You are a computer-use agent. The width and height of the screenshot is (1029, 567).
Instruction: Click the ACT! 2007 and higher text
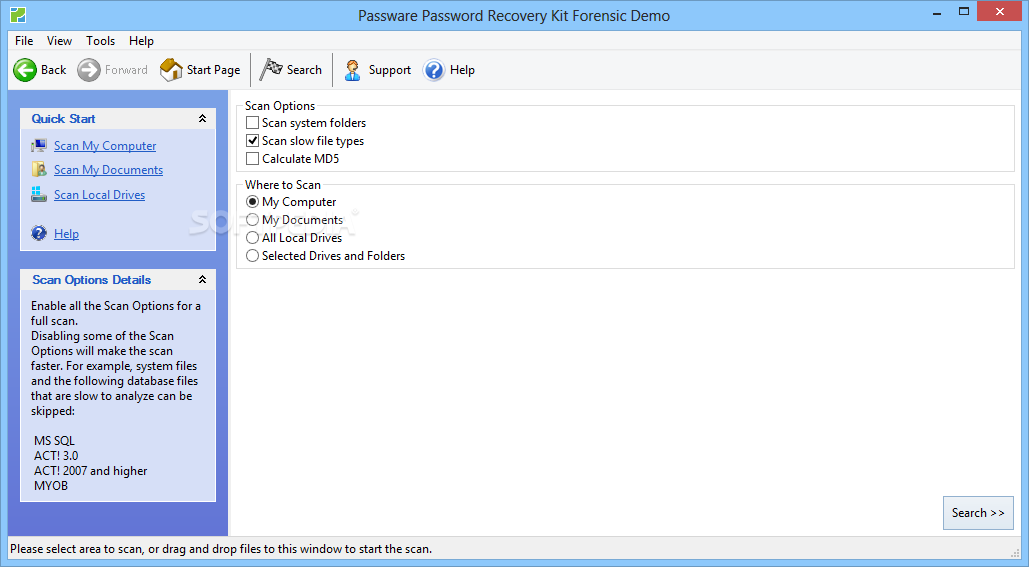(x=91, y=471)
